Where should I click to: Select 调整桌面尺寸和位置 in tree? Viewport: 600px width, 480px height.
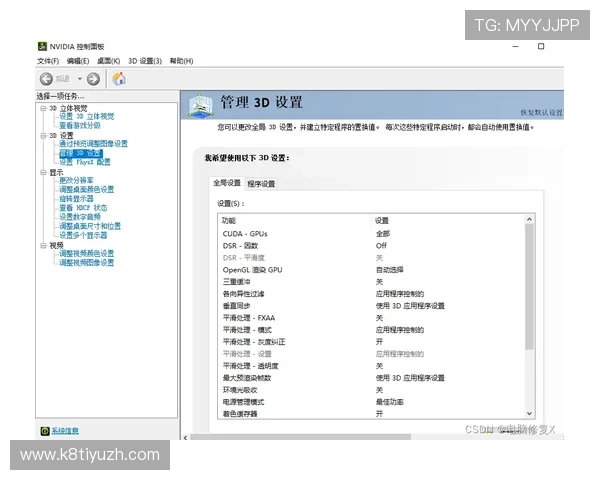point(90,226)
